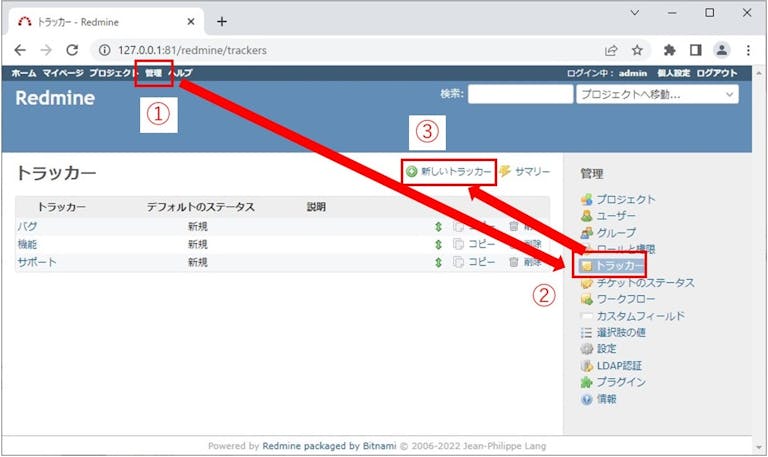768x457 pixels.
Task: Open 個人設定 account link
Action: pyautogui.click(x=673, y=73)
